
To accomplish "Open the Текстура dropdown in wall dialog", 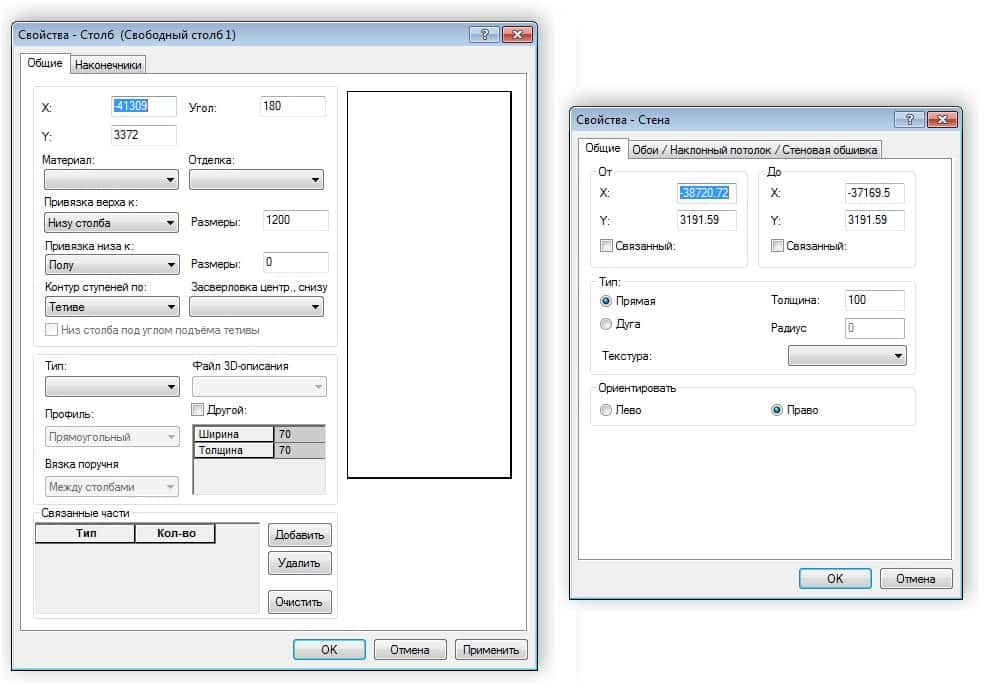I will tap(846, 356).
